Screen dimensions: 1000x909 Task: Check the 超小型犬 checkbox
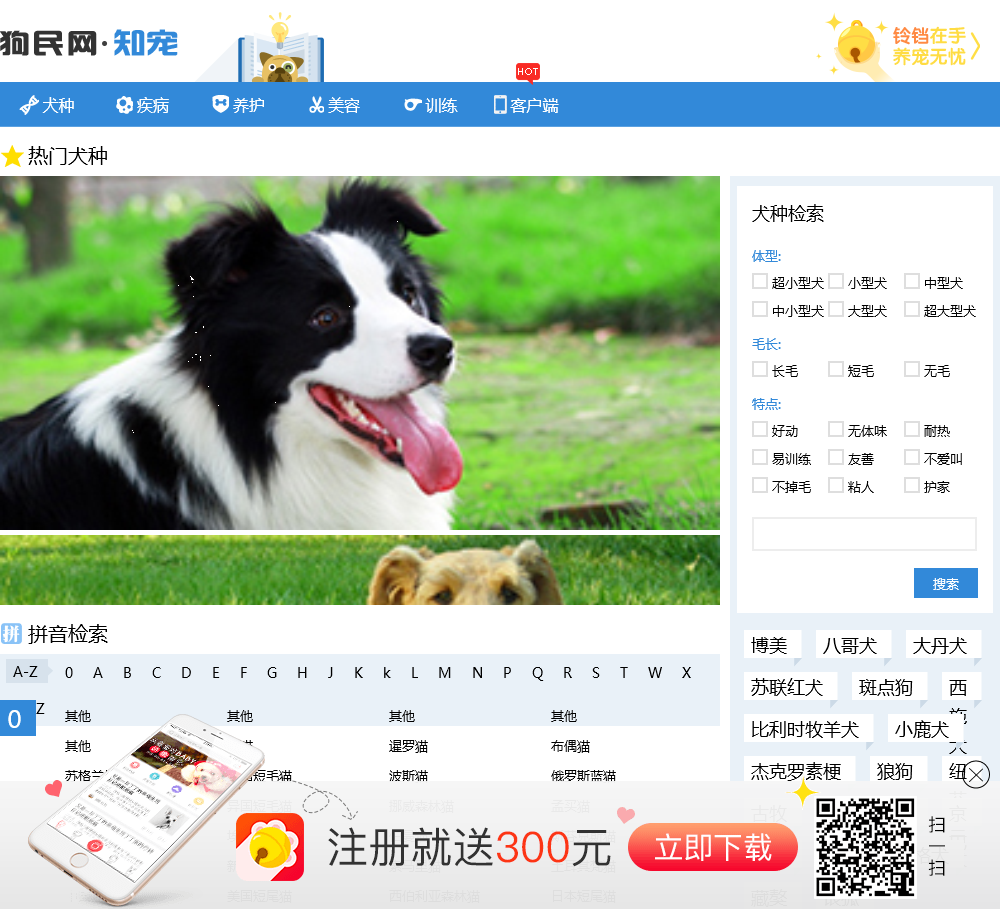tap(760, 281)
